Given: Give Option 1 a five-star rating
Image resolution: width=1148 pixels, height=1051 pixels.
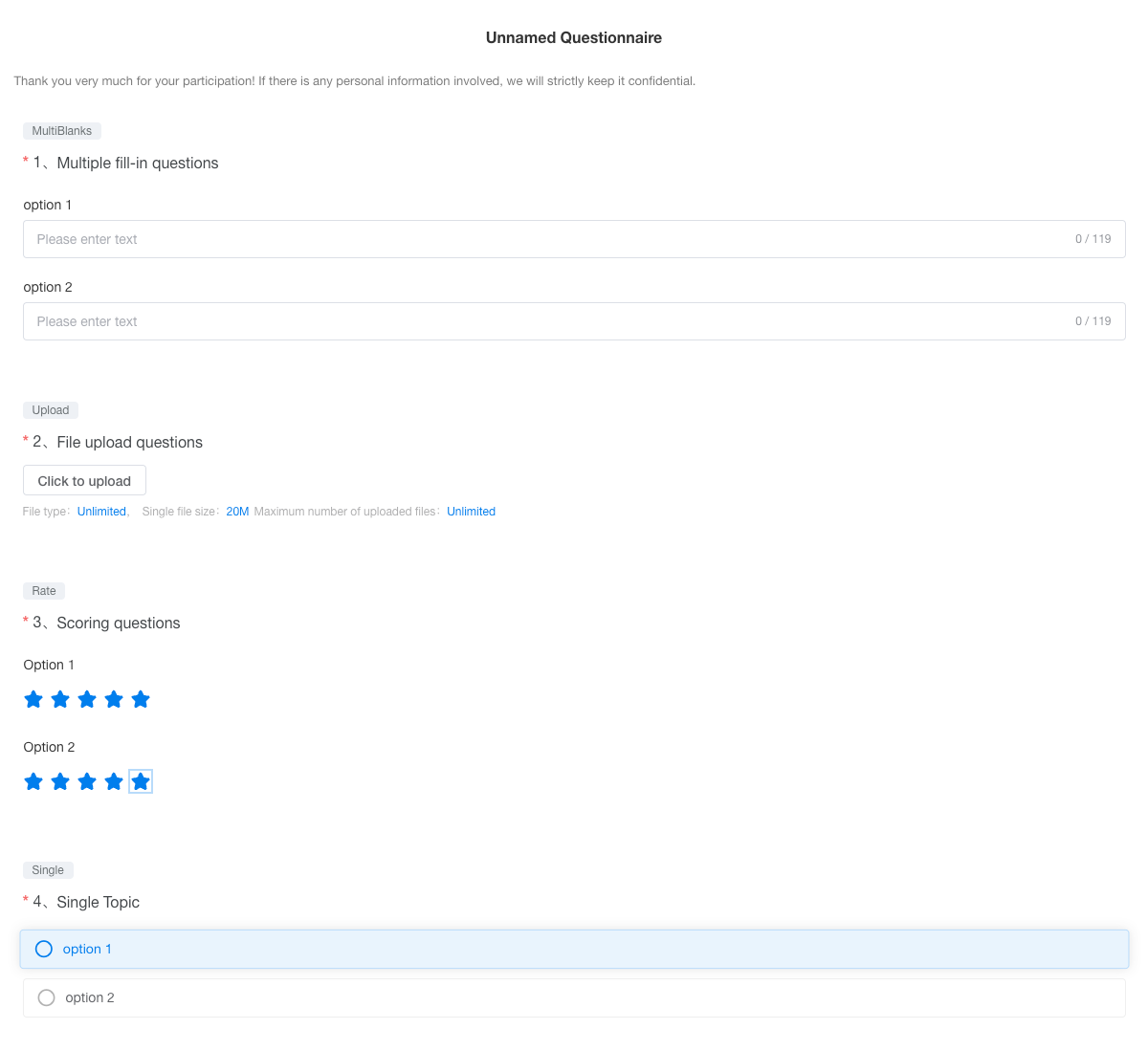Looking at the screenshot, I should (141, 699).
